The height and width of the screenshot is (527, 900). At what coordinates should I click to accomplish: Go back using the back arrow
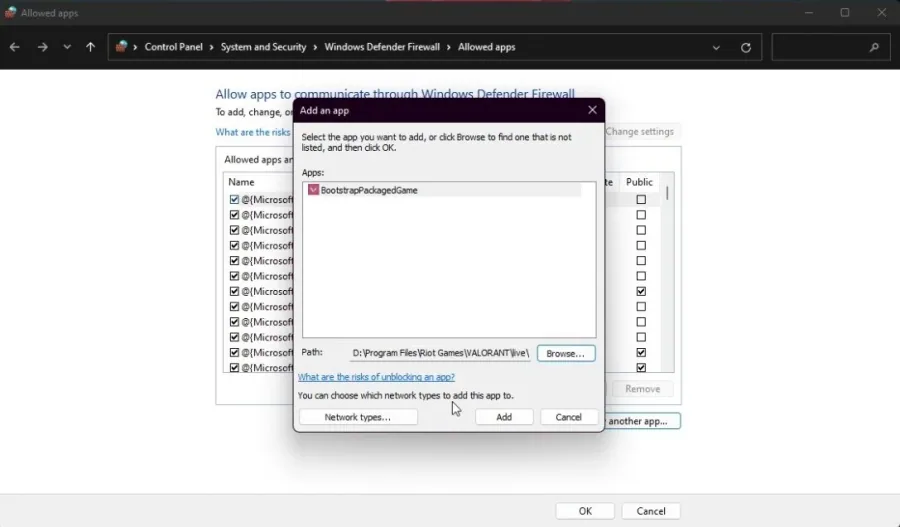pyautogui.click(x=14, y=47)
